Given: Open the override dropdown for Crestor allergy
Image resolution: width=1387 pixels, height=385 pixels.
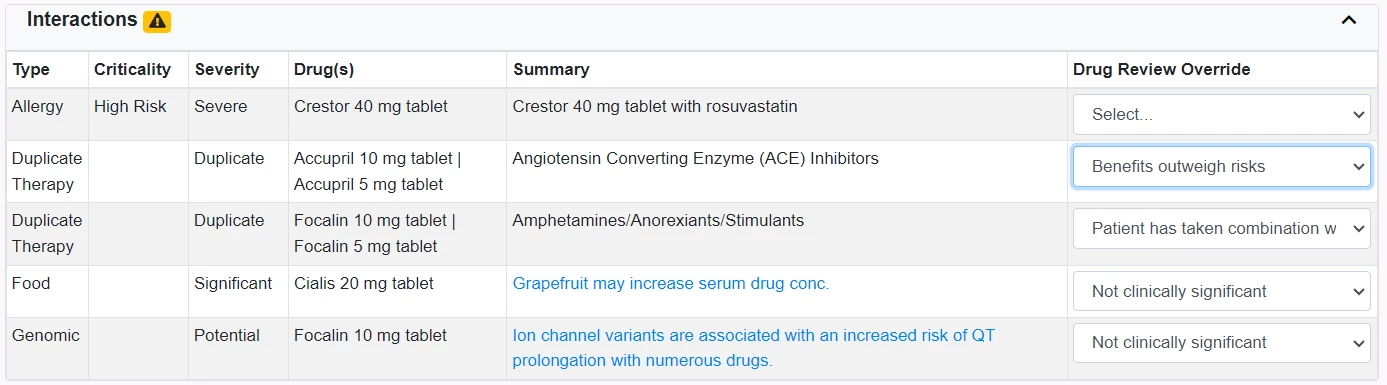Looking at the screenshot, I should point(1222,114).
